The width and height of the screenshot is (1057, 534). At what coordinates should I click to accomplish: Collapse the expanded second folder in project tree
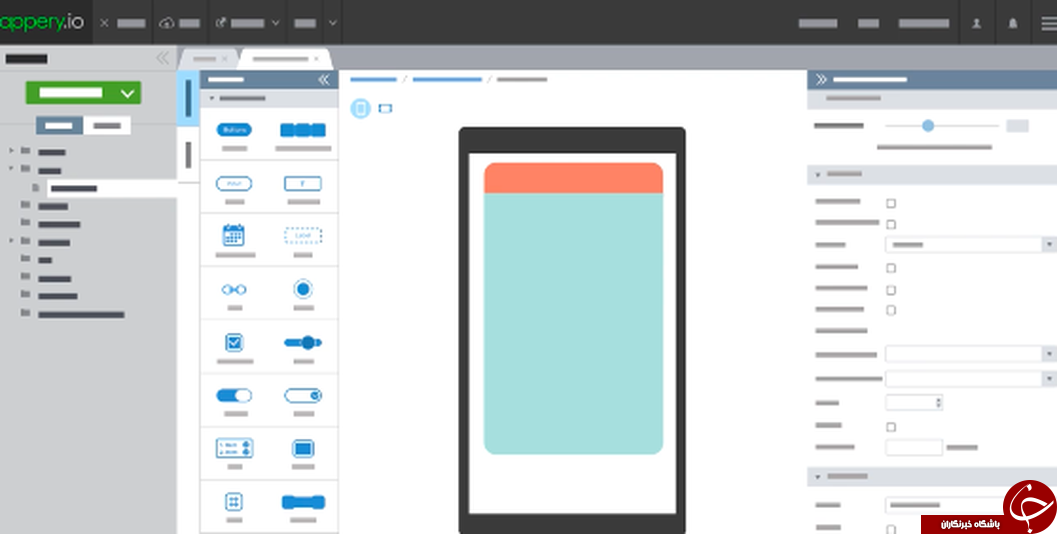click(x=11, y=169)
